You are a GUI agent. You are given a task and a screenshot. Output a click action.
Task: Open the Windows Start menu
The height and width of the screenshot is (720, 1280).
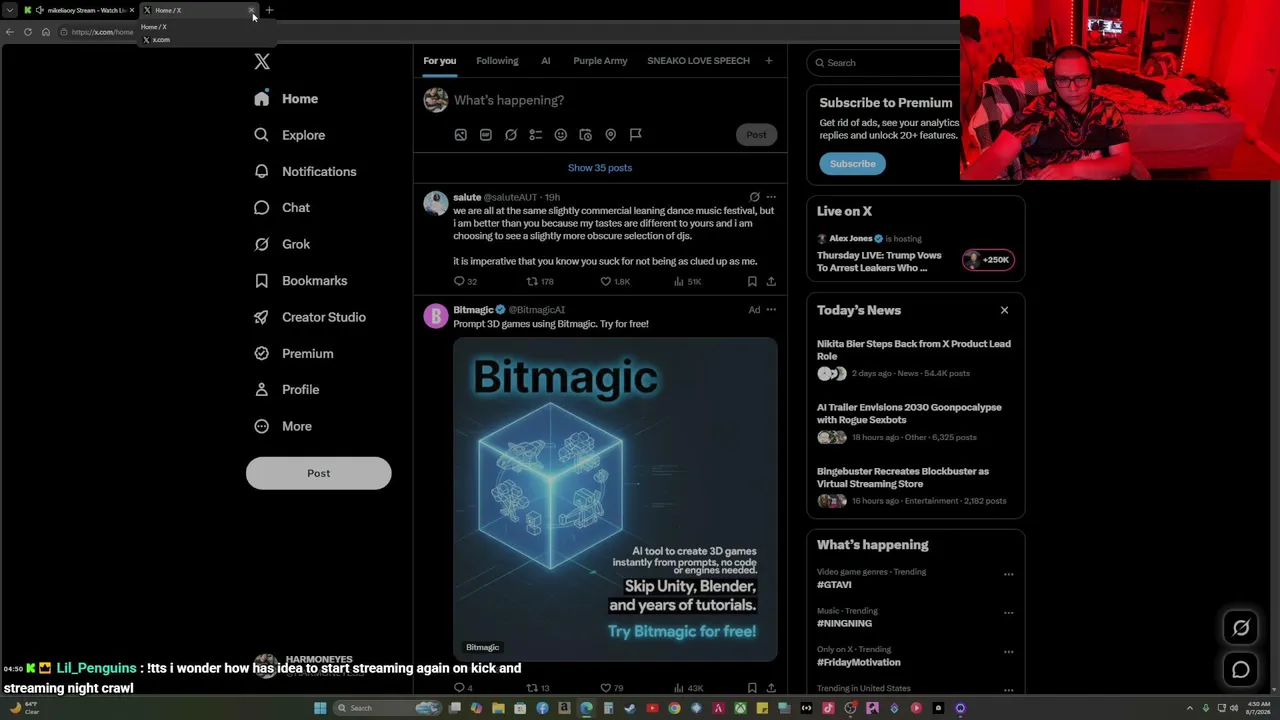pos(320,708)
